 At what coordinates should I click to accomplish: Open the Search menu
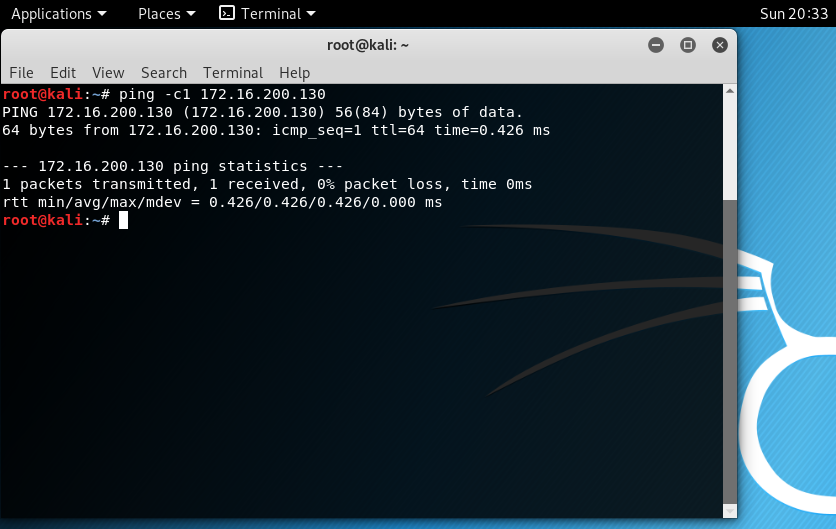[164, 73]
